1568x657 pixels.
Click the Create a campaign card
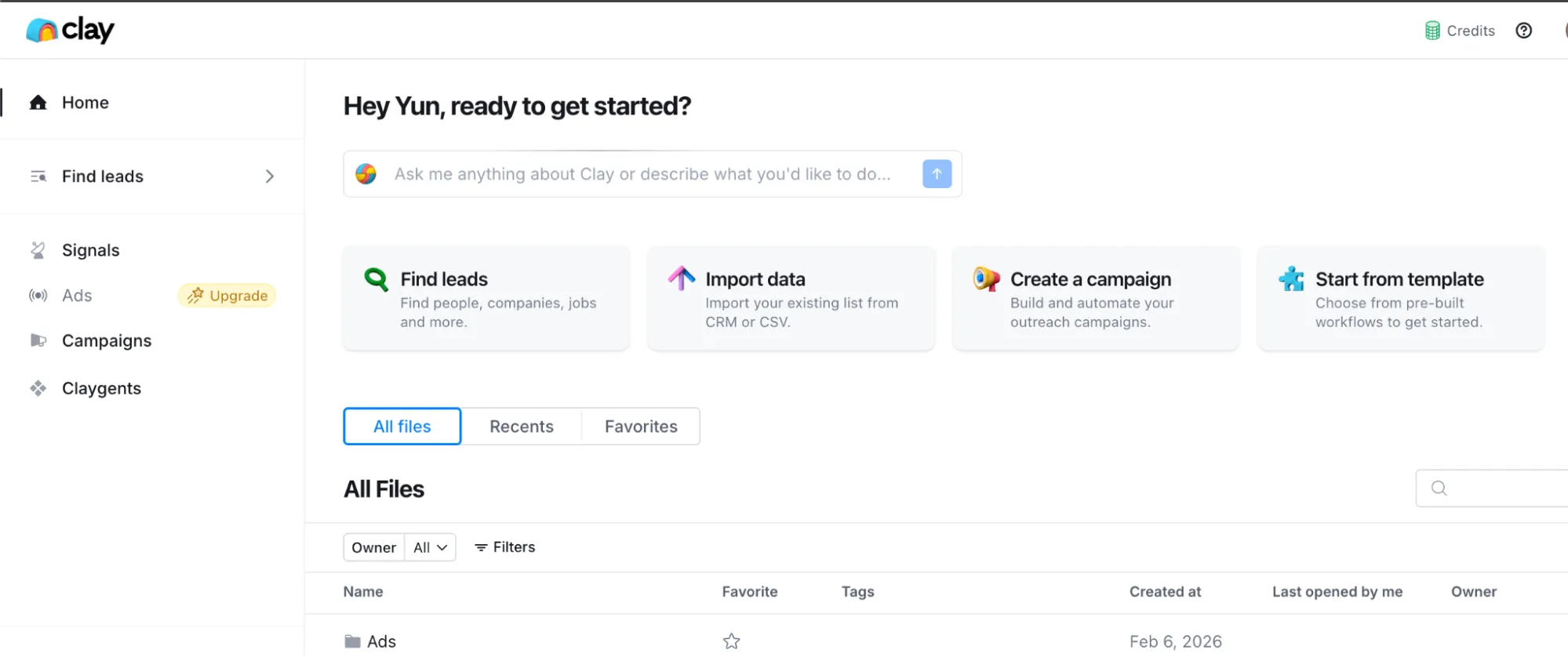pyautogui.click(x=1095, y=299)
